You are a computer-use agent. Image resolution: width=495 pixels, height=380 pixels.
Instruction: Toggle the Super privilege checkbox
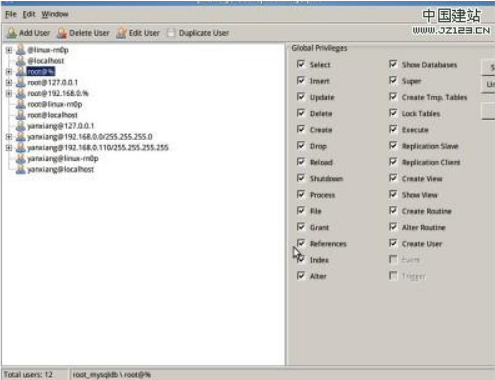[393, 80]
